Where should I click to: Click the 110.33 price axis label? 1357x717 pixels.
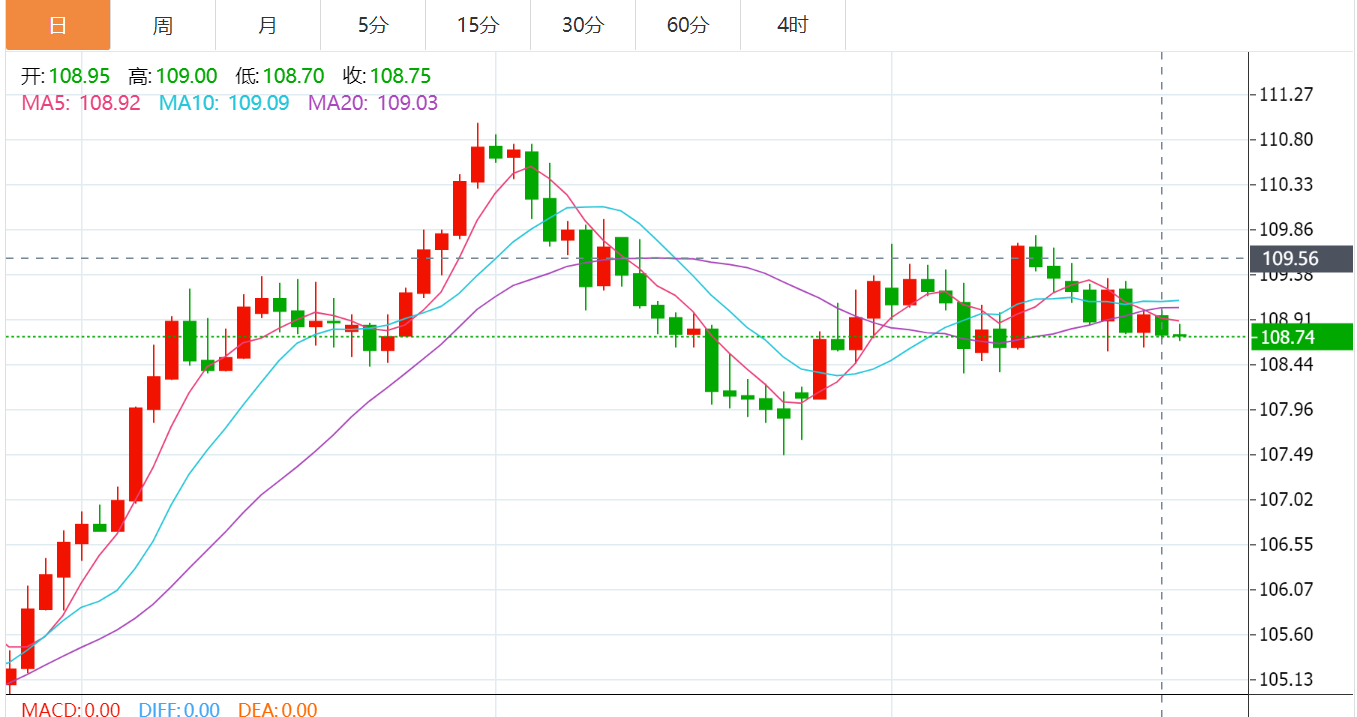pyautogui.click(x=1286, y=185)
